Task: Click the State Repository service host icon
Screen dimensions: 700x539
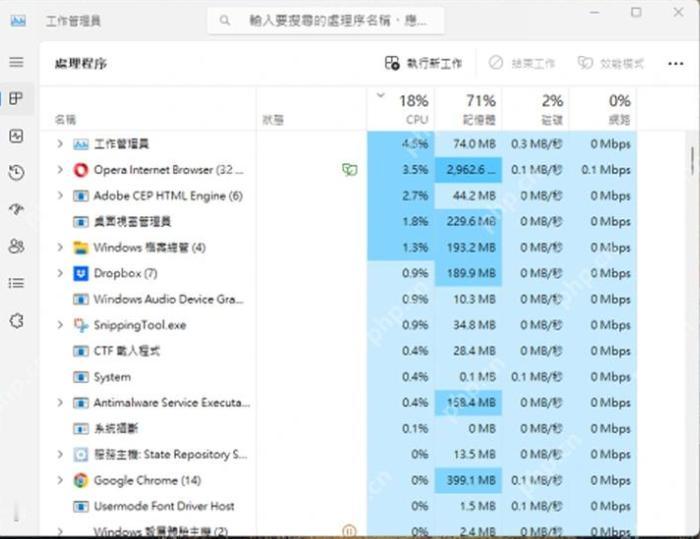Action: [81, 455]
